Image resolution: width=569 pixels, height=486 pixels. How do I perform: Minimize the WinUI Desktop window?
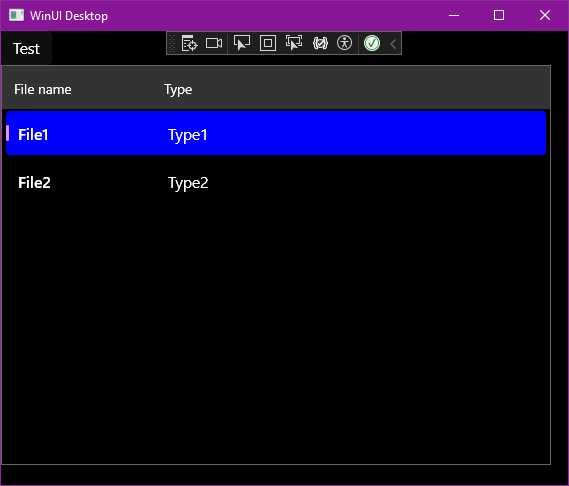pyautogui.click(x=454, y=15)
